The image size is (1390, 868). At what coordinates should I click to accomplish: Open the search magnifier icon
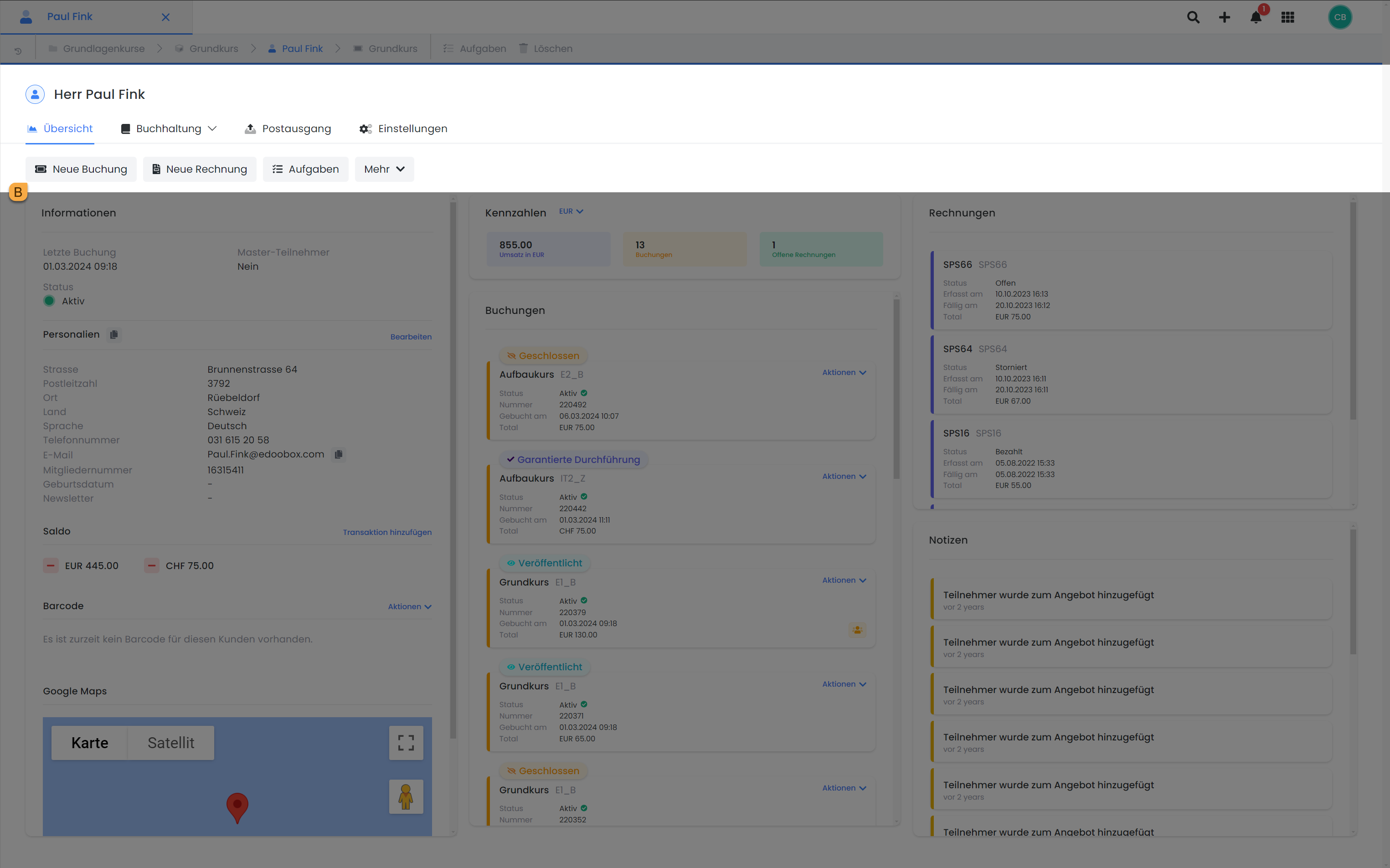pyautogui.click(x=1193, y=17)
